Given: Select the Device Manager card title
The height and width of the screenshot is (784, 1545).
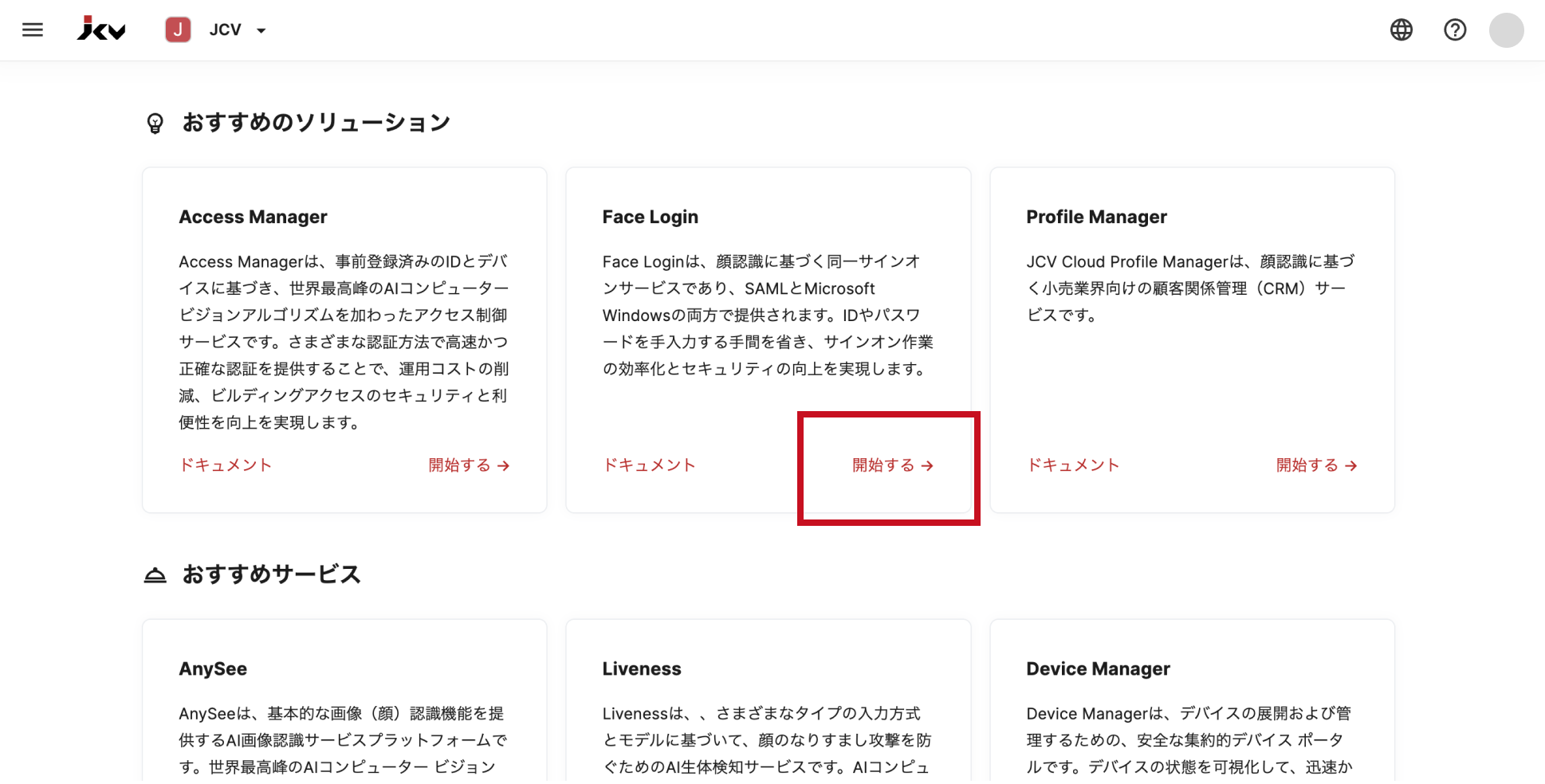Looking at the screenshot, I should coord(1098,669).
